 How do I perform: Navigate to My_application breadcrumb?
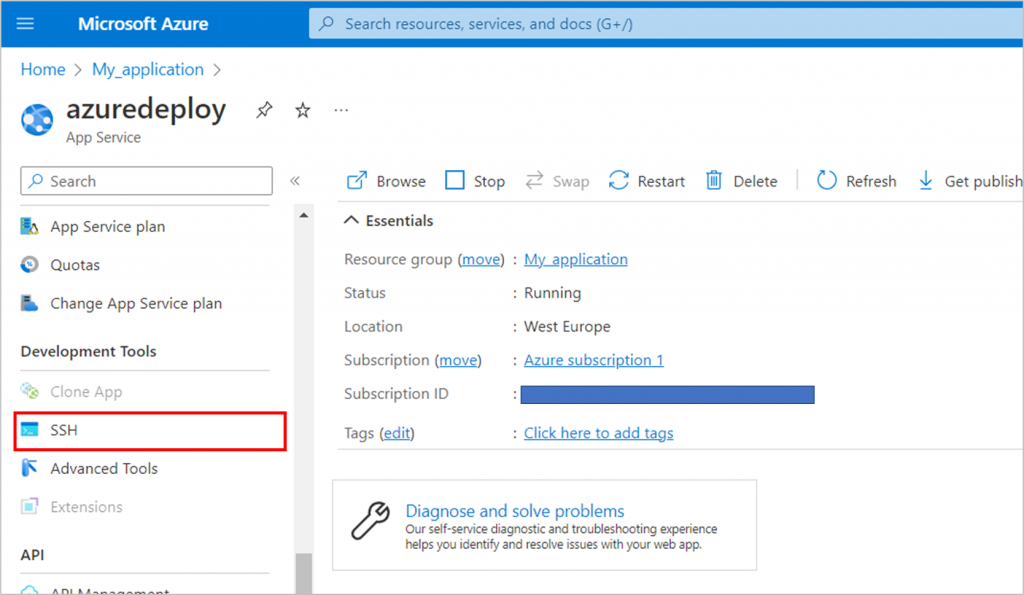pyautogui.click(x=148, y=70)
